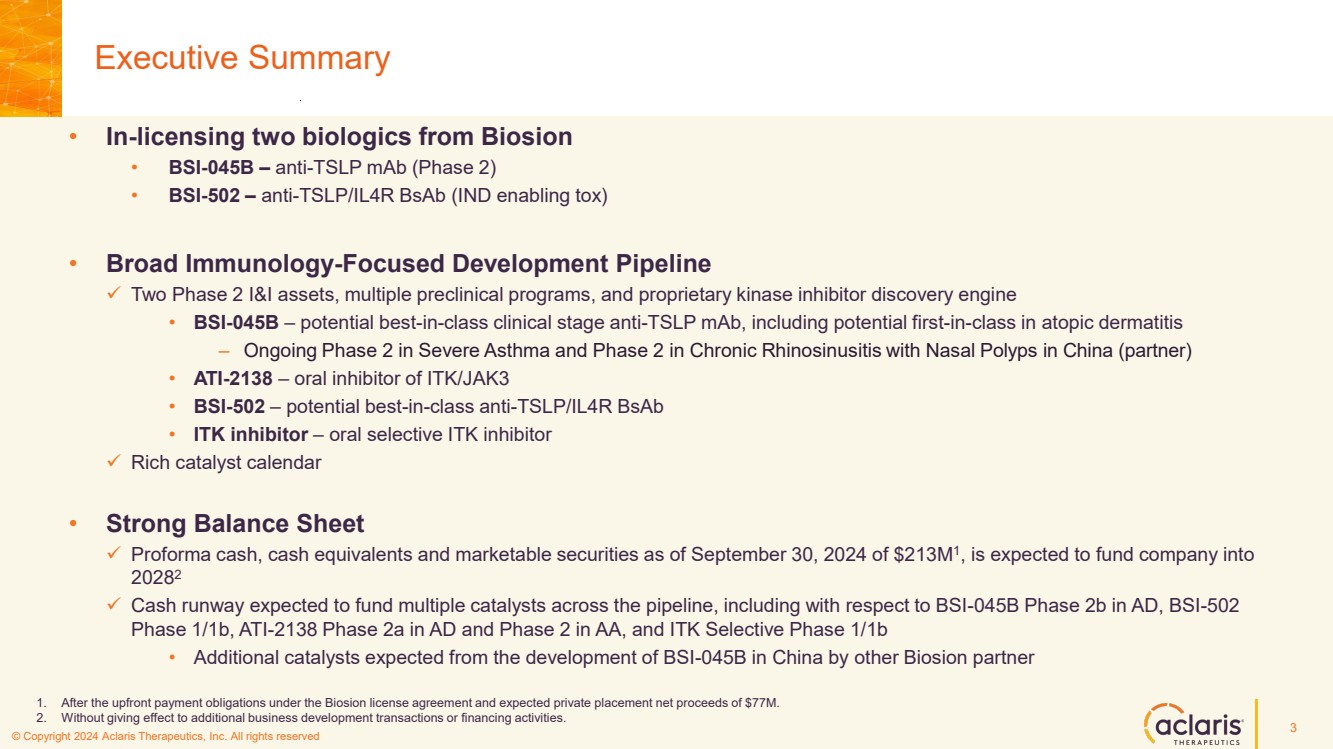Click the checkmark before "Proforma cash"
This screenshot has width=1333, height=749.
tap(113, 554)
